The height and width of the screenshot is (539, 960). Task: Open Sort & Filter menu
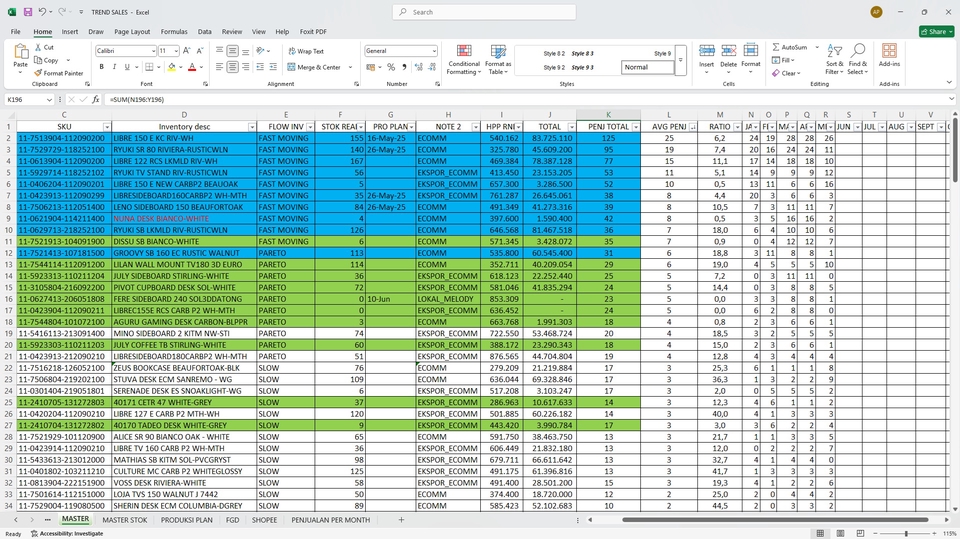pyautogui.click(x=834, y=59)
